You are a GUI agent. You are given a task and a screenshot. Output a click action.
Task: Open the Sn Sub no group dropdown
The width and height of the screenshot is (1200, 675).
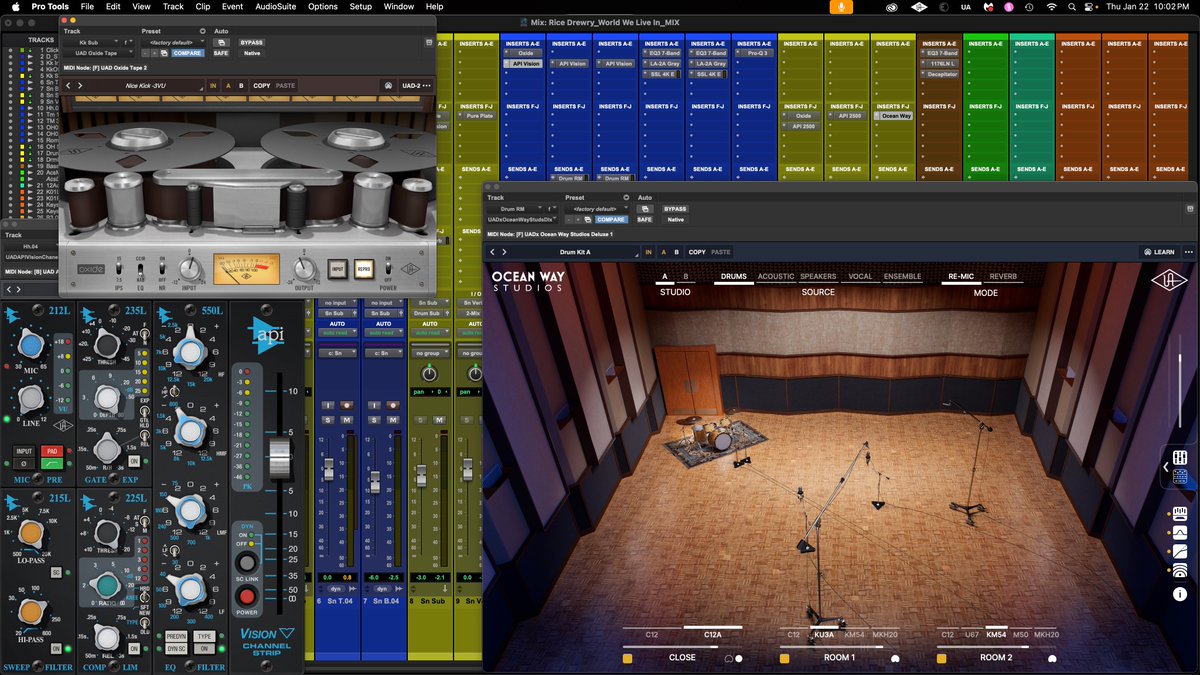pos(429,352)
